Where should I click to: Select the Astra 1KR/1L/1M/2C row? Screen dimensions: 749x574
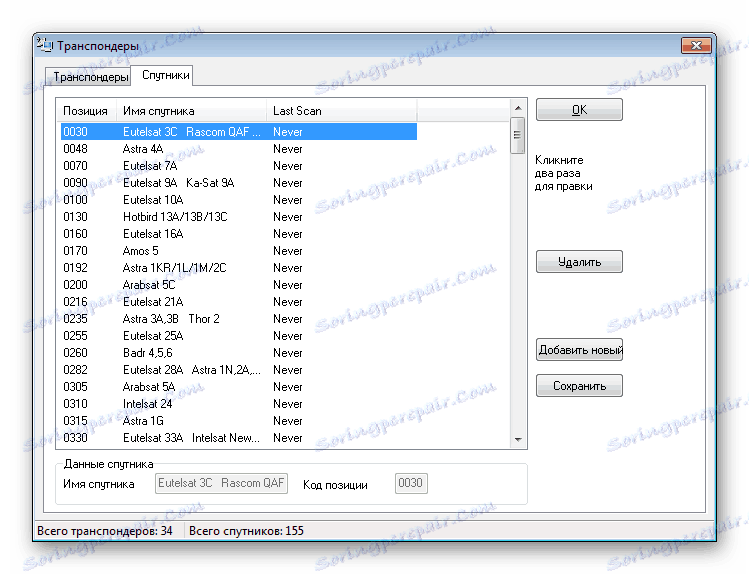pyautogui.click(x=239, y=268)
